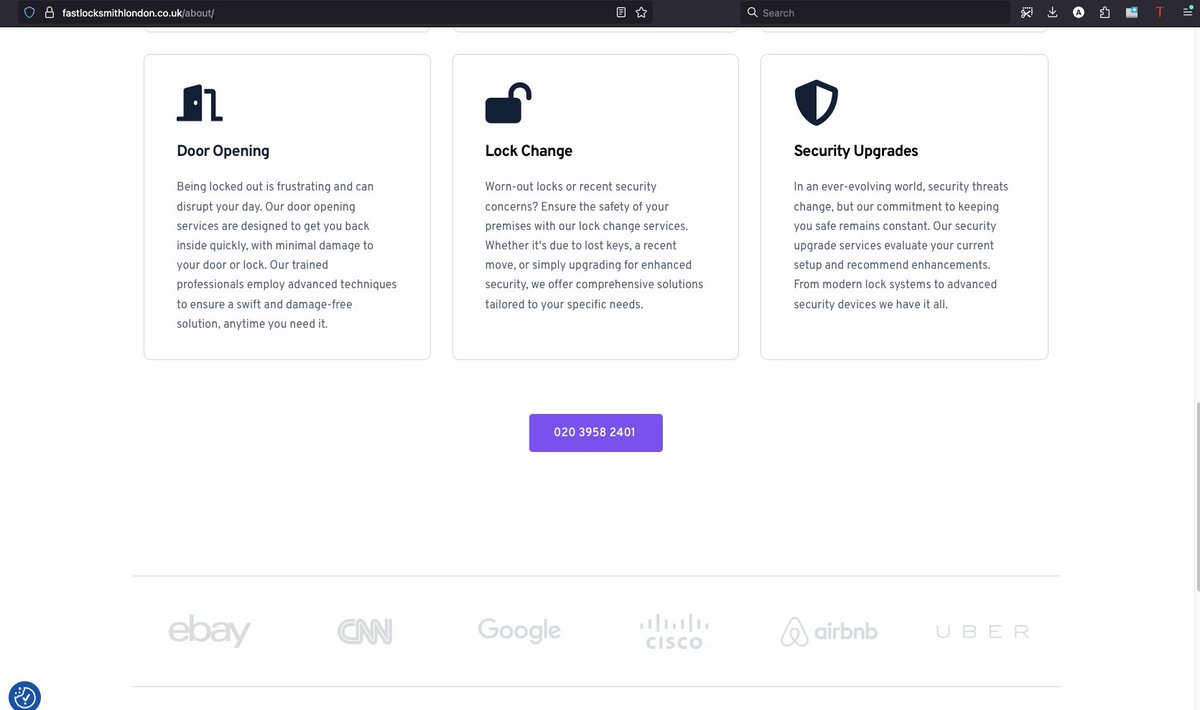
Task: Click the Cisco logo
Action: [x=673, y=631]
